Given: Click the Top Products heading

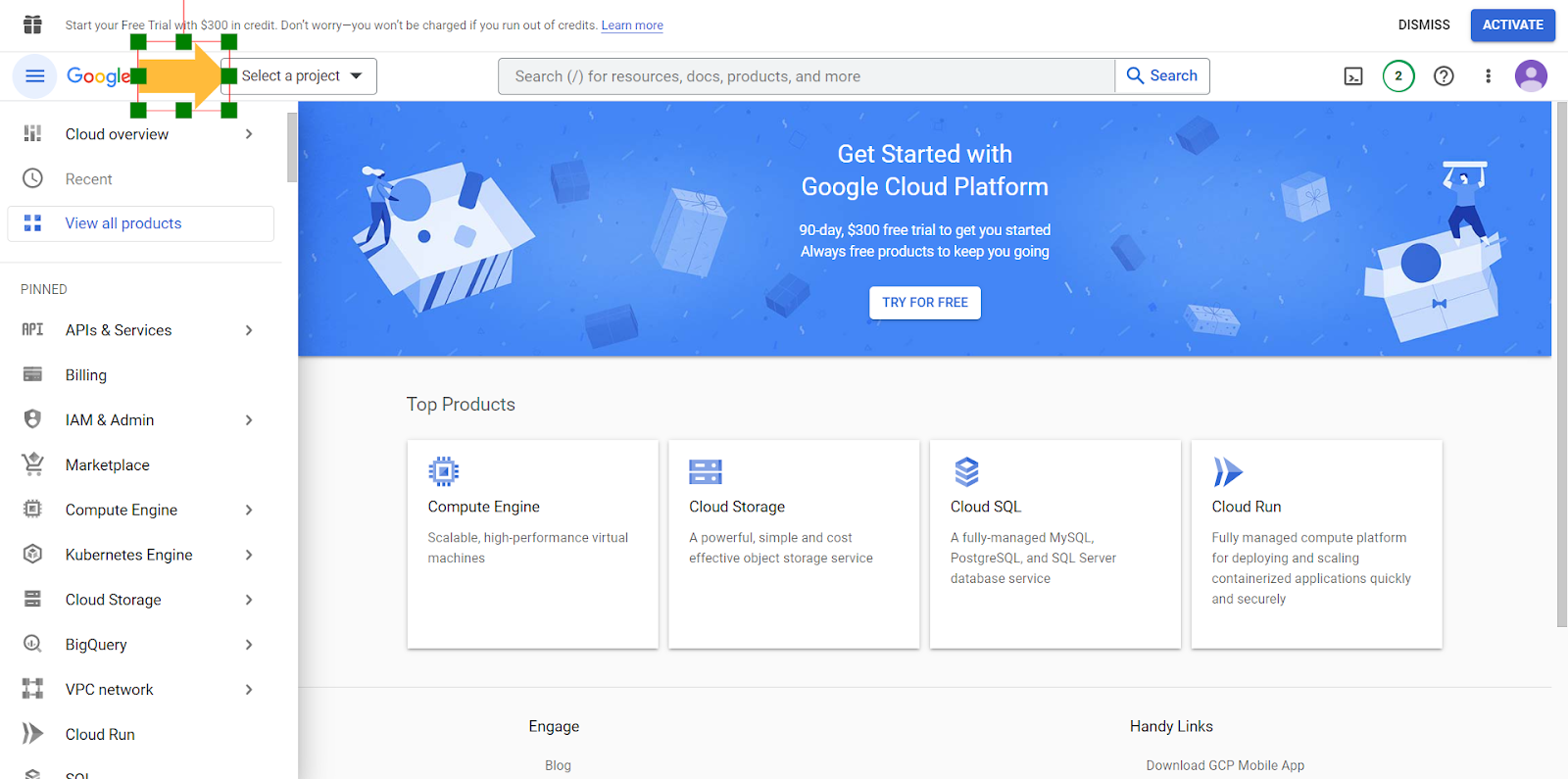Looking at the screenshot, I should (461, 405).
